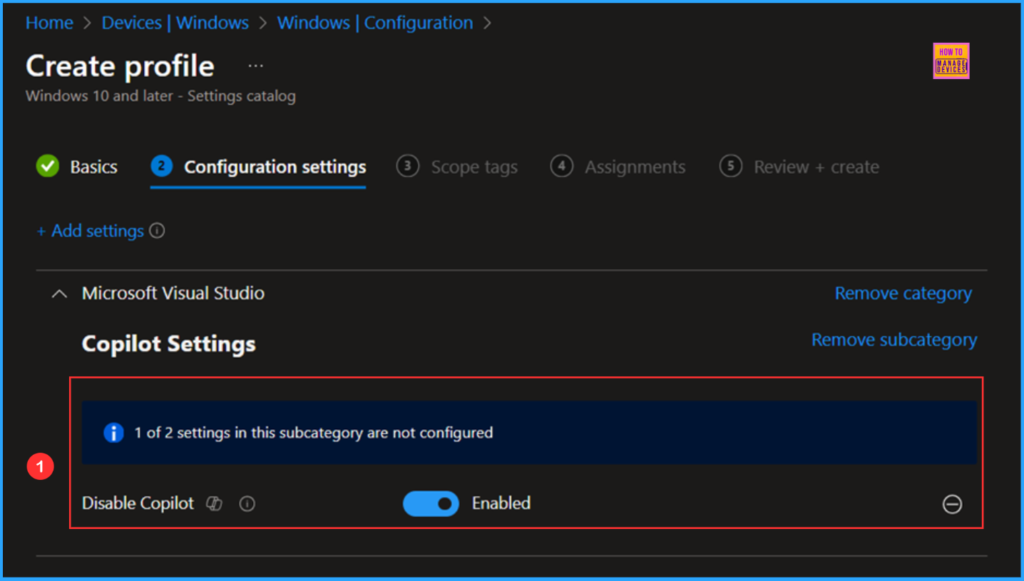This screenshot has height=581, width=1024.
Task: Click the info icon beside Add settings
Action: pos(157,231)
